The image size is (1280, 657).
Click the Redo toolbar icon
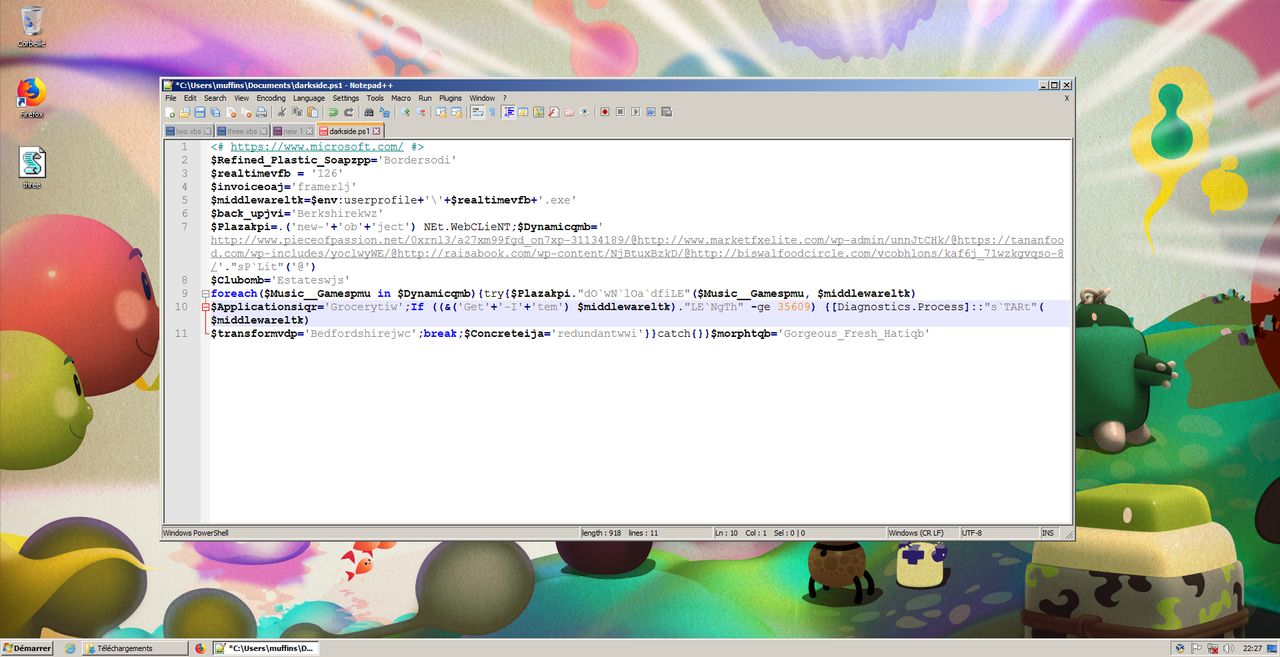(x=349, y=112)
